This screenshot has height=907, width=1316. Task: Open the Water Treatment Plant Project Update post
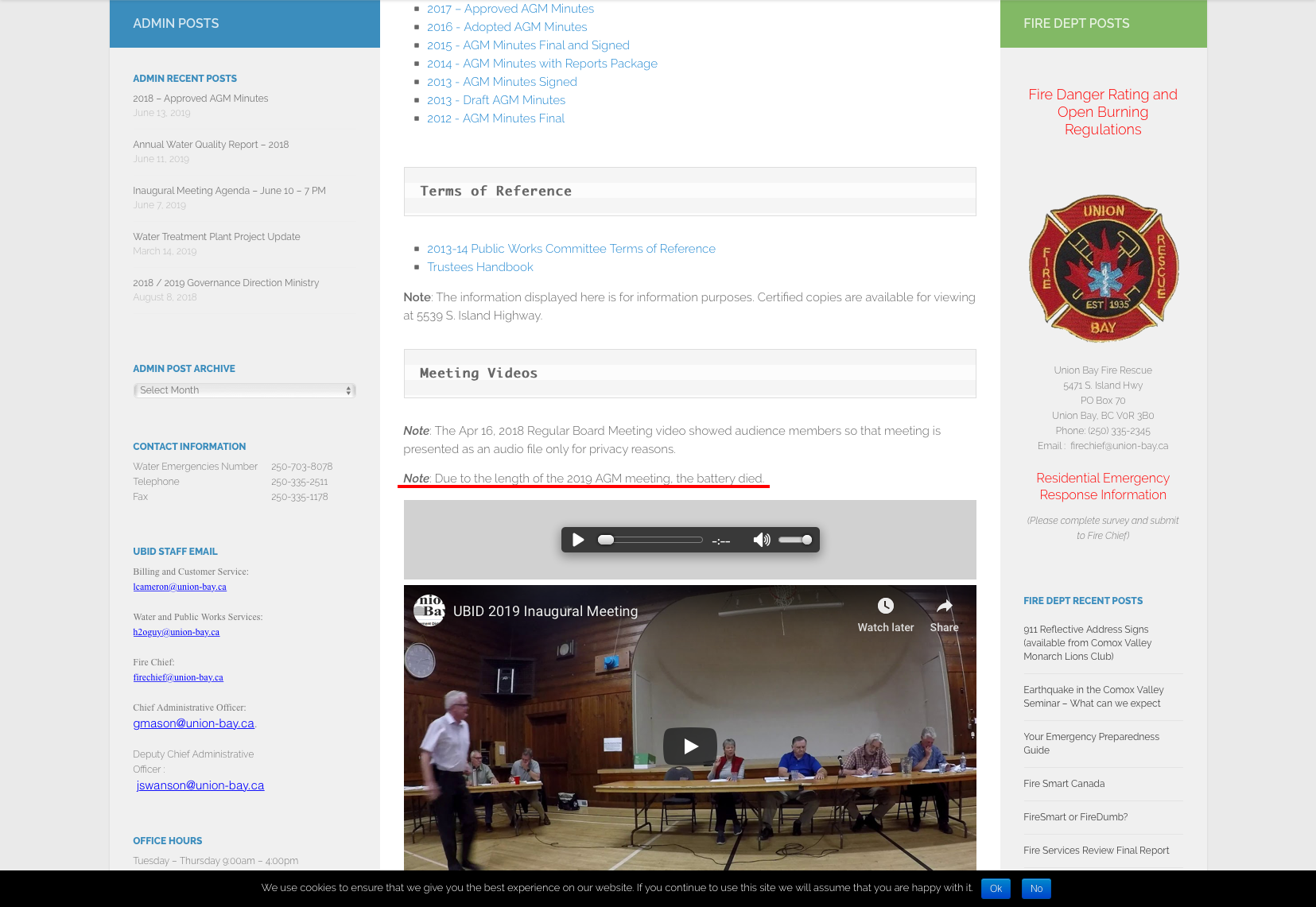(x=216, y=236)
